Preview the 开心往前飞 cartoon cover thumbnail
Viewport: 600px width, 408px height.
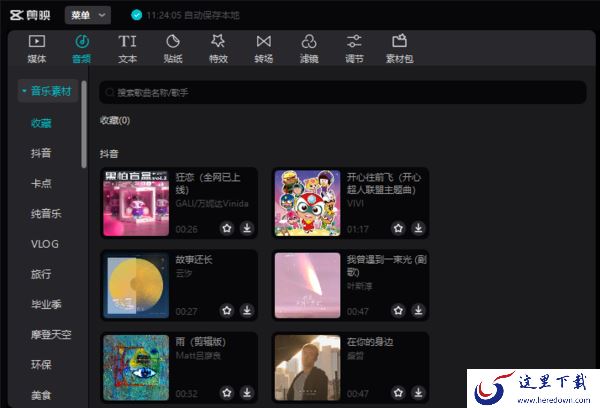pos(307,203)
